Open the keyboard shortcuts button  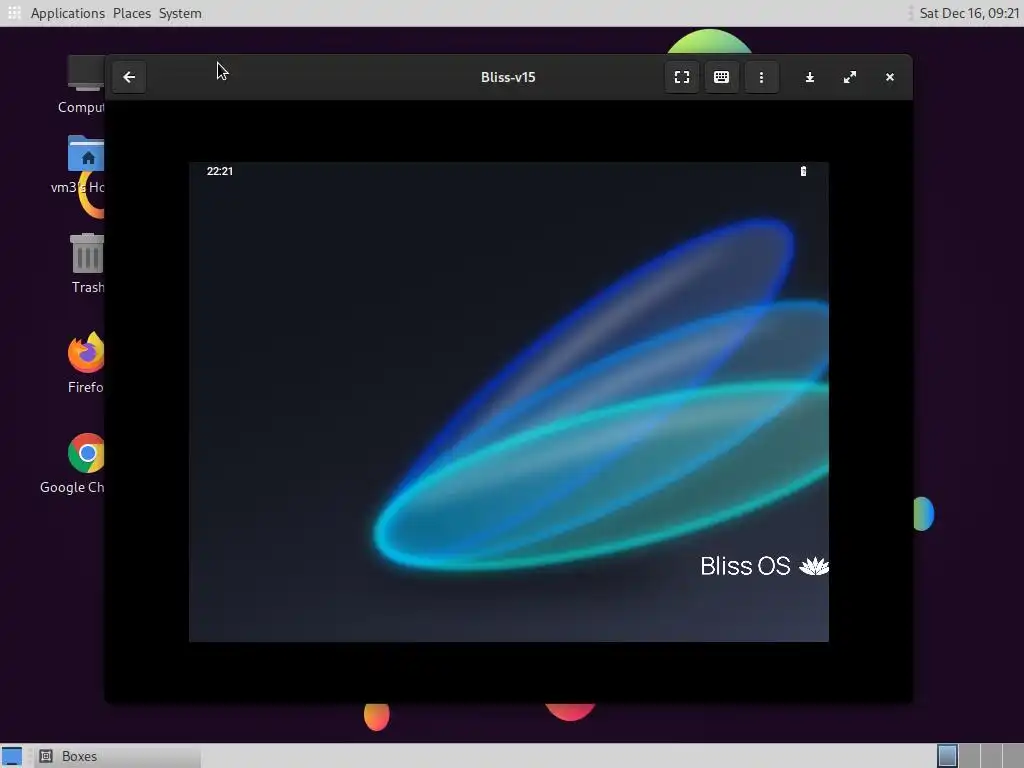point(721,77)
